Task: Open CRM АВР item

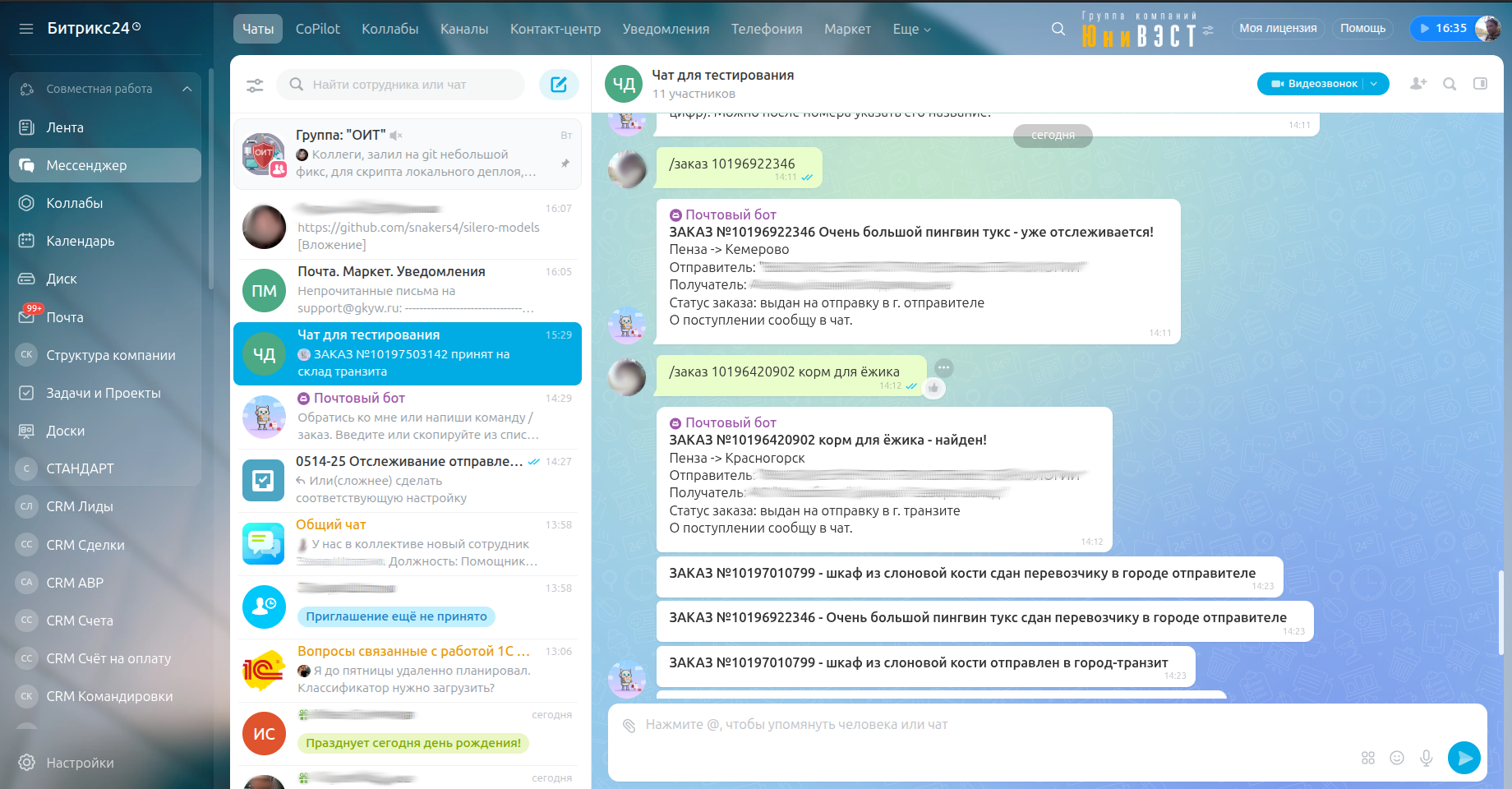Action: pyautogui.click(x=105, y=583)
